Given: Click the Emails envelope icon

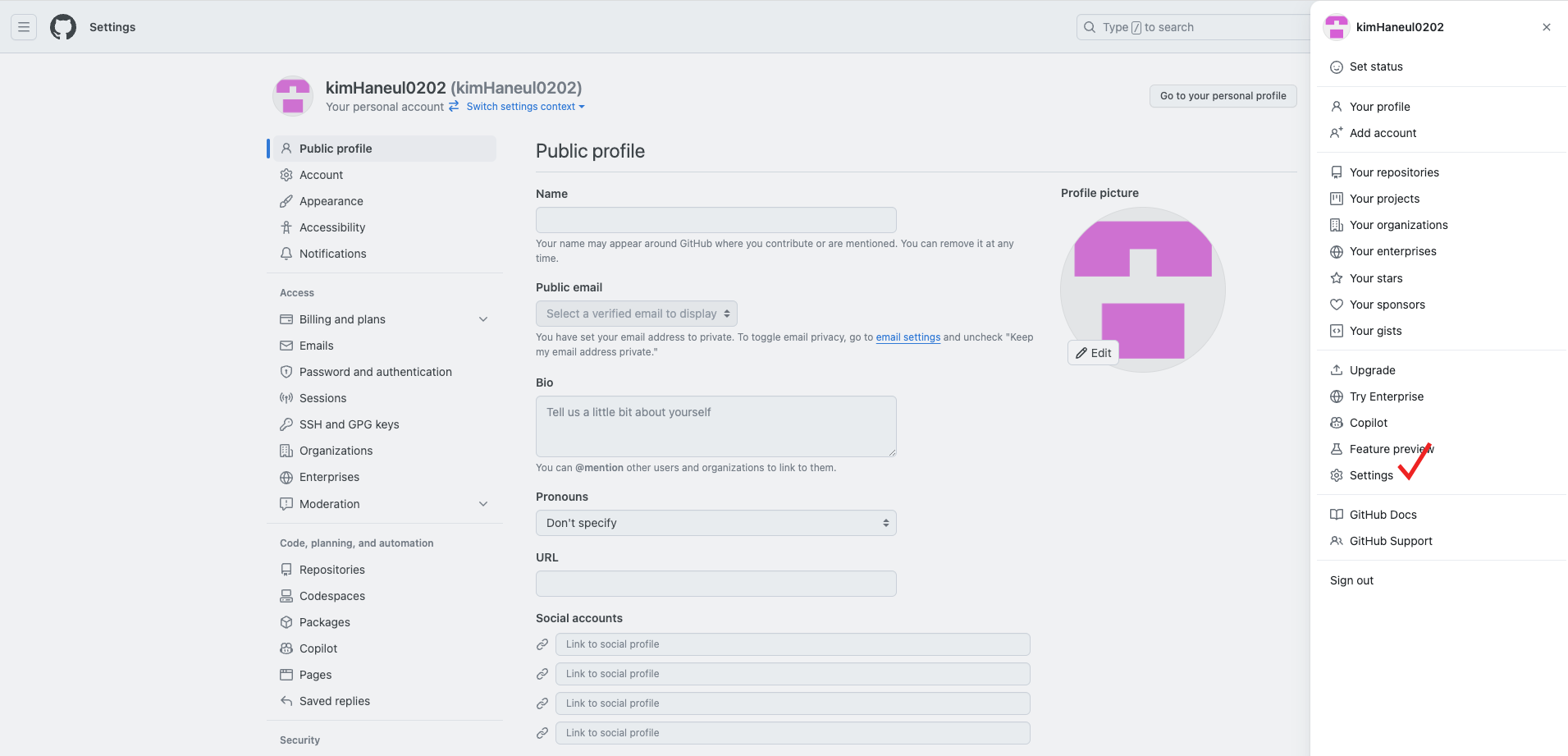Looking at the screenshot, I should [x=286, y=346].
